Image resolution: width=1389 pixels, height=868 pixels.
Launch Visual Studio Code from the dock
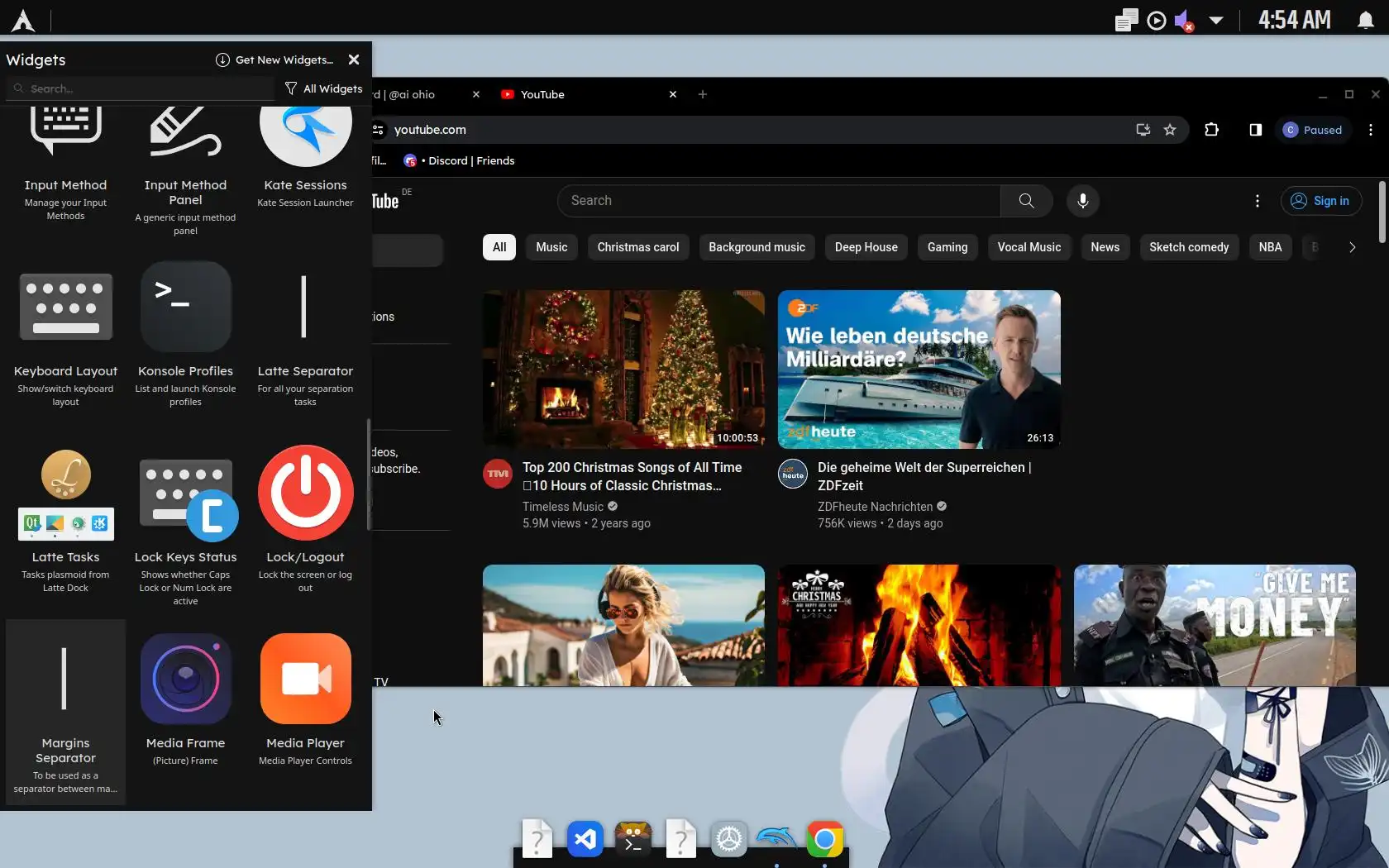point(585,840)
